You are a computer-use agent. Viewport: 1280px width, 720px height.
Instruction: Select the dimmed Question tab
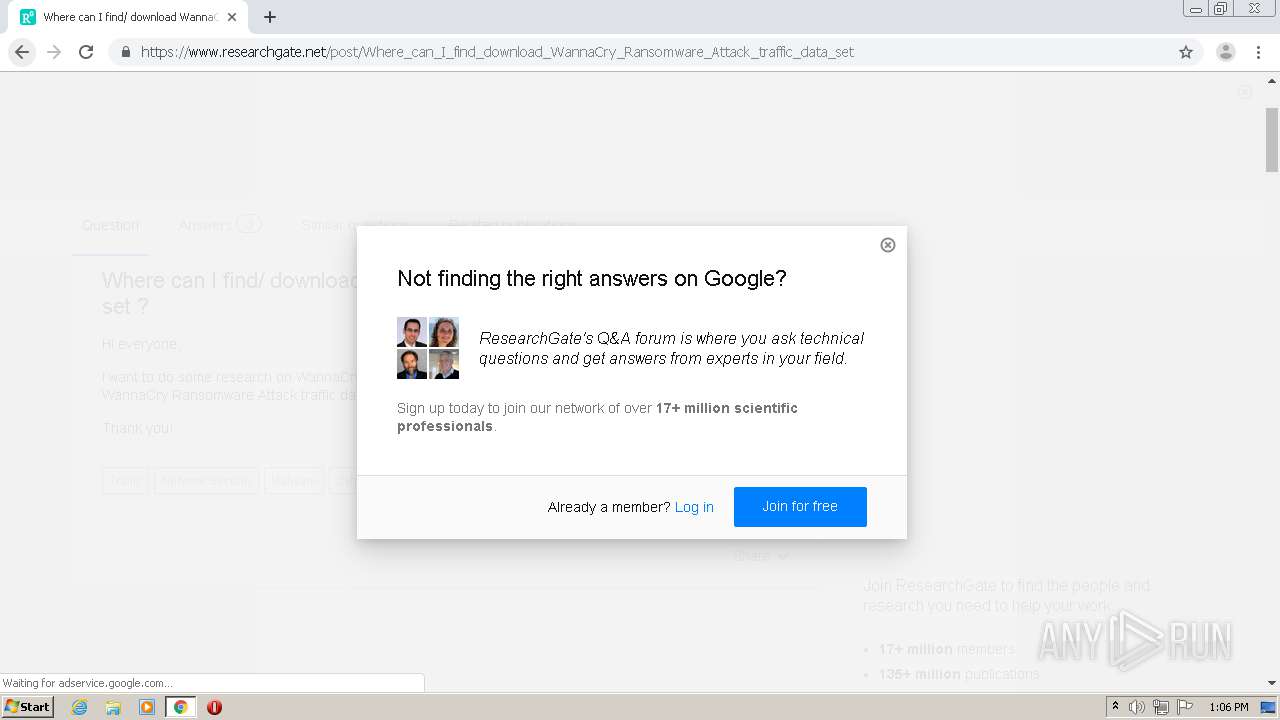click(110, 225)
